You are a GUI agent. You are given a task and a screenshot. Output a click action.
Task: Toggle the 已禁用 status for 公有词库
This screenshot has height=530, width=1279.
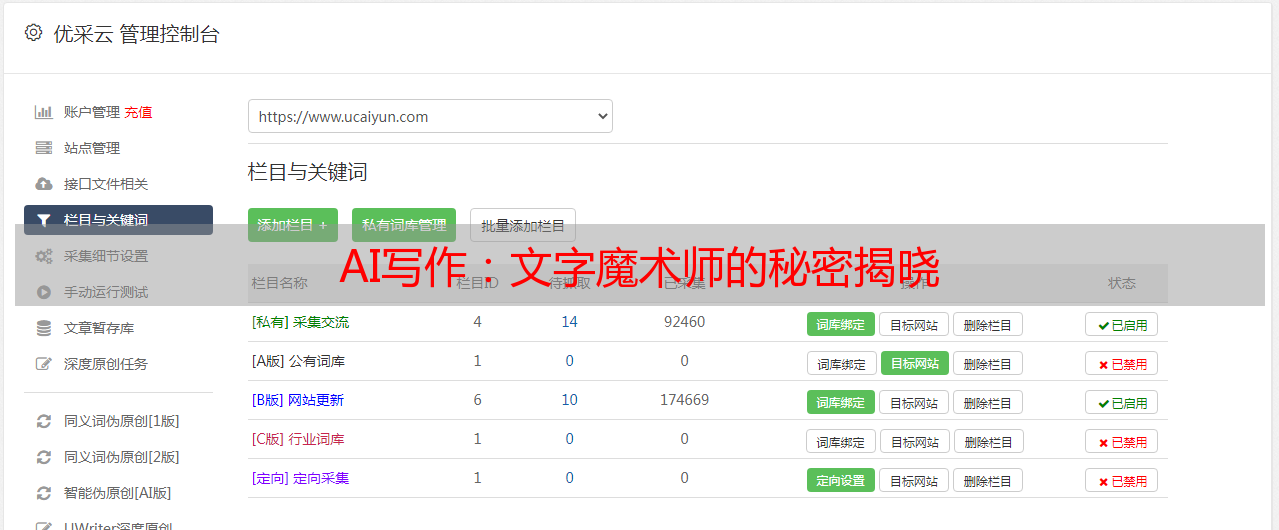tap(1122, 363)
